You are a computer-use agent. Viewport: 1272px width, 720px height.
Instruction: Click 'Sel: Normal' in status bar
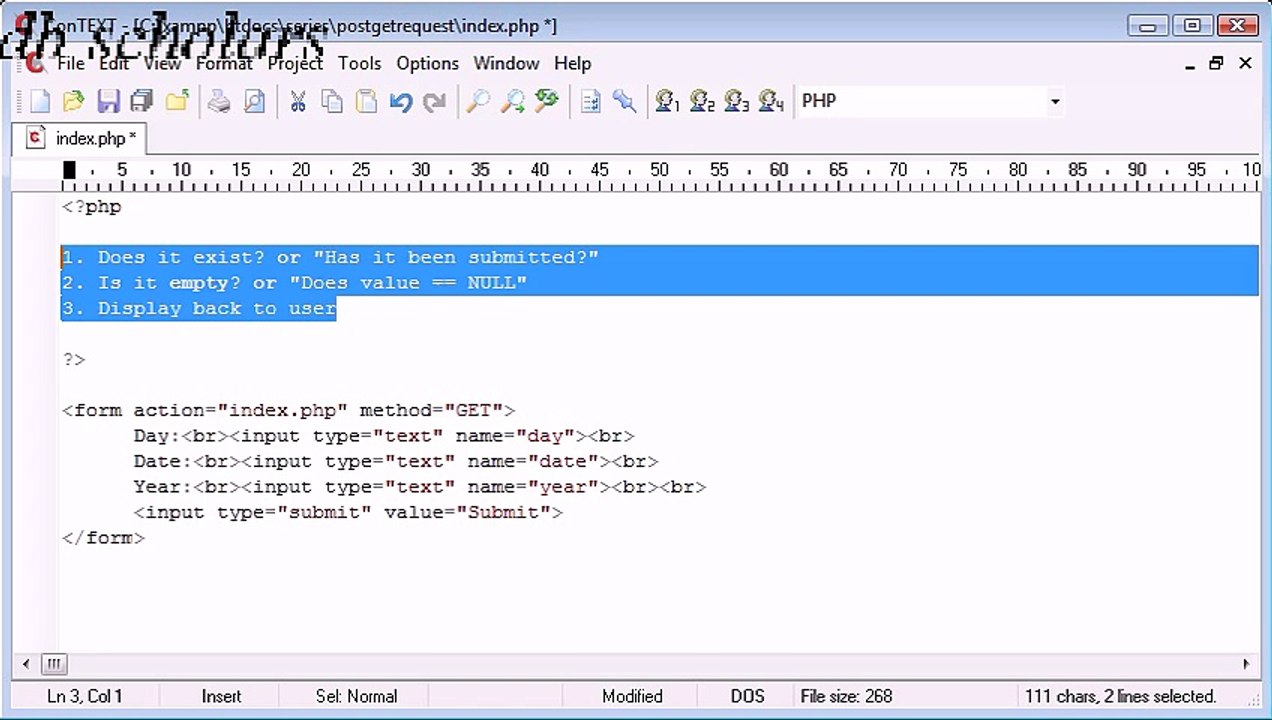(356, 696)
